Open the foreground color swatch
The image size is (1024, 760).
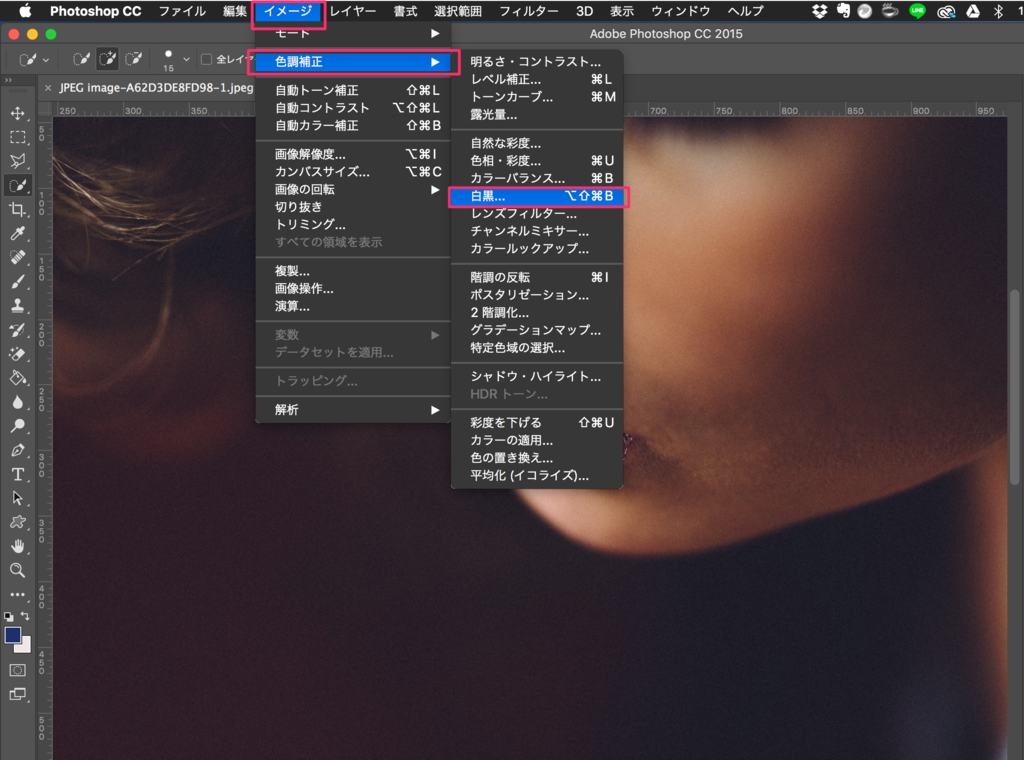[13, 635]
